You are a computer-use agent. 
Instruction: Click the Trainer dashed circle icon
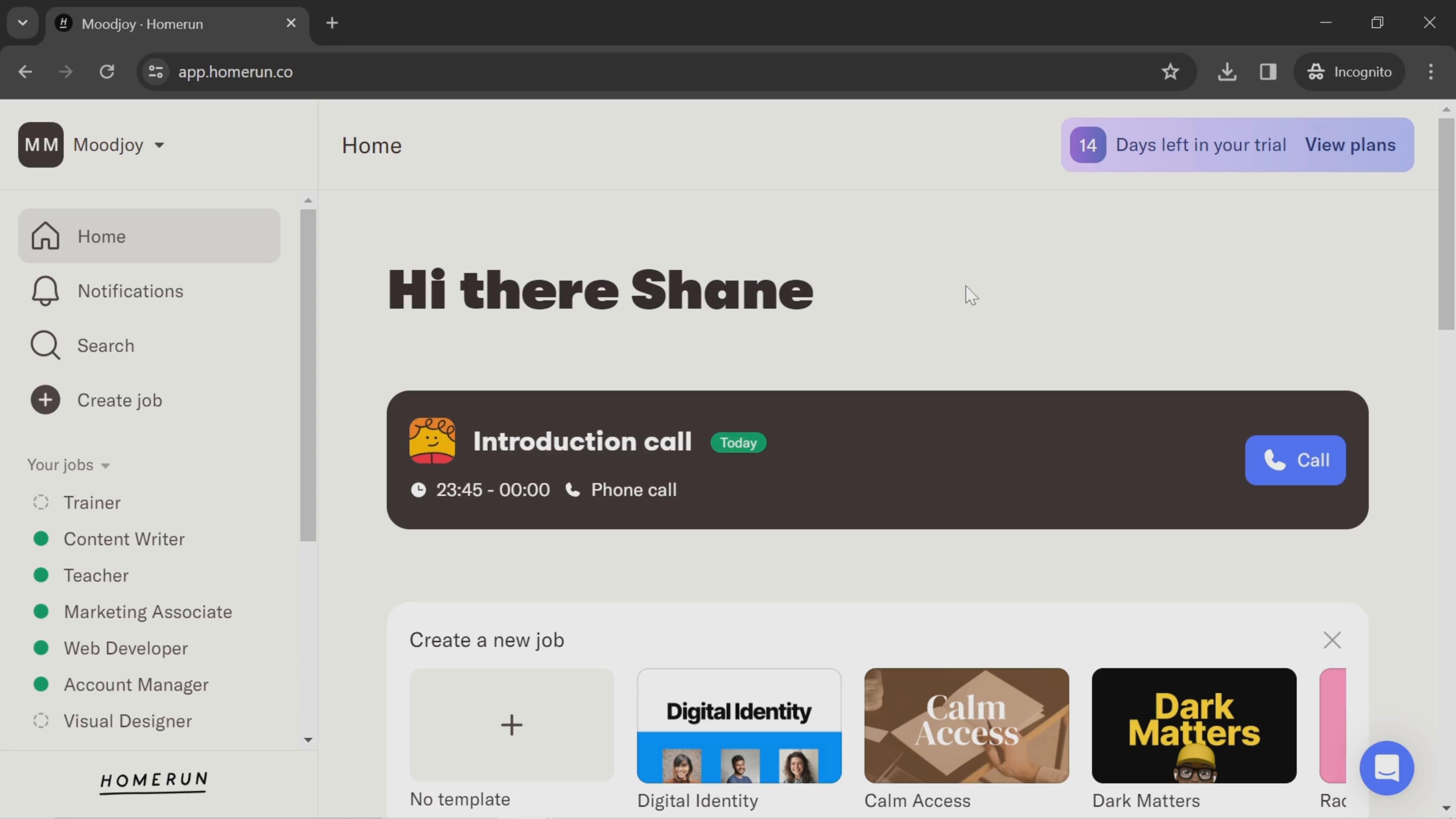[x=39, y=502]
